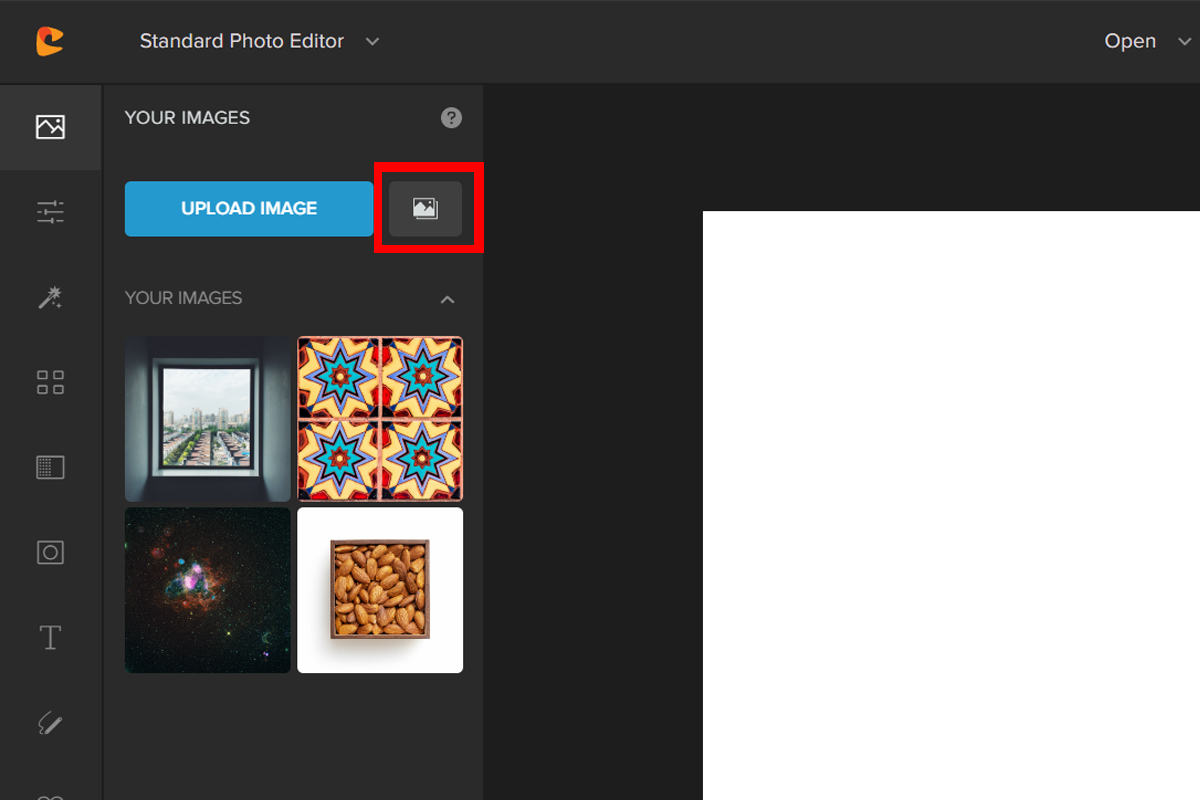
Task: Select the galaxy nebula thumbnail
Action: coord(208,590)
